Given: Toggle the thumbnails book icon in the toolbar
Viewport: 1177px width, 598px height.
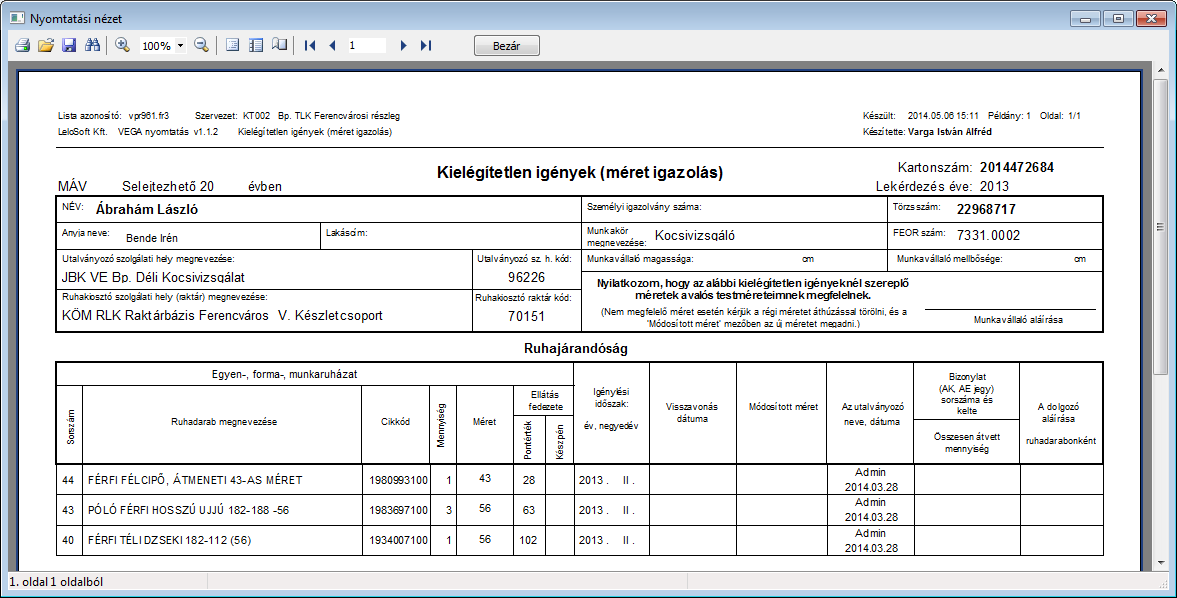Looking at the screenshot, I should pyautogui.click(x=279, y=45).
